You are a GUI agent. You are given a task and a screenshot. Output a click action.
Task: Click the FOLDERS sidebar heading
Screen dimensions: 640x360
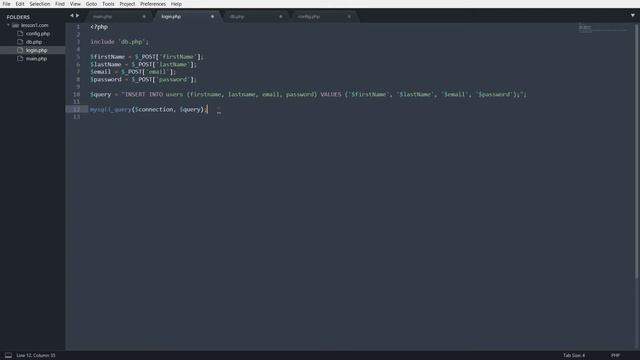(18, 17)
